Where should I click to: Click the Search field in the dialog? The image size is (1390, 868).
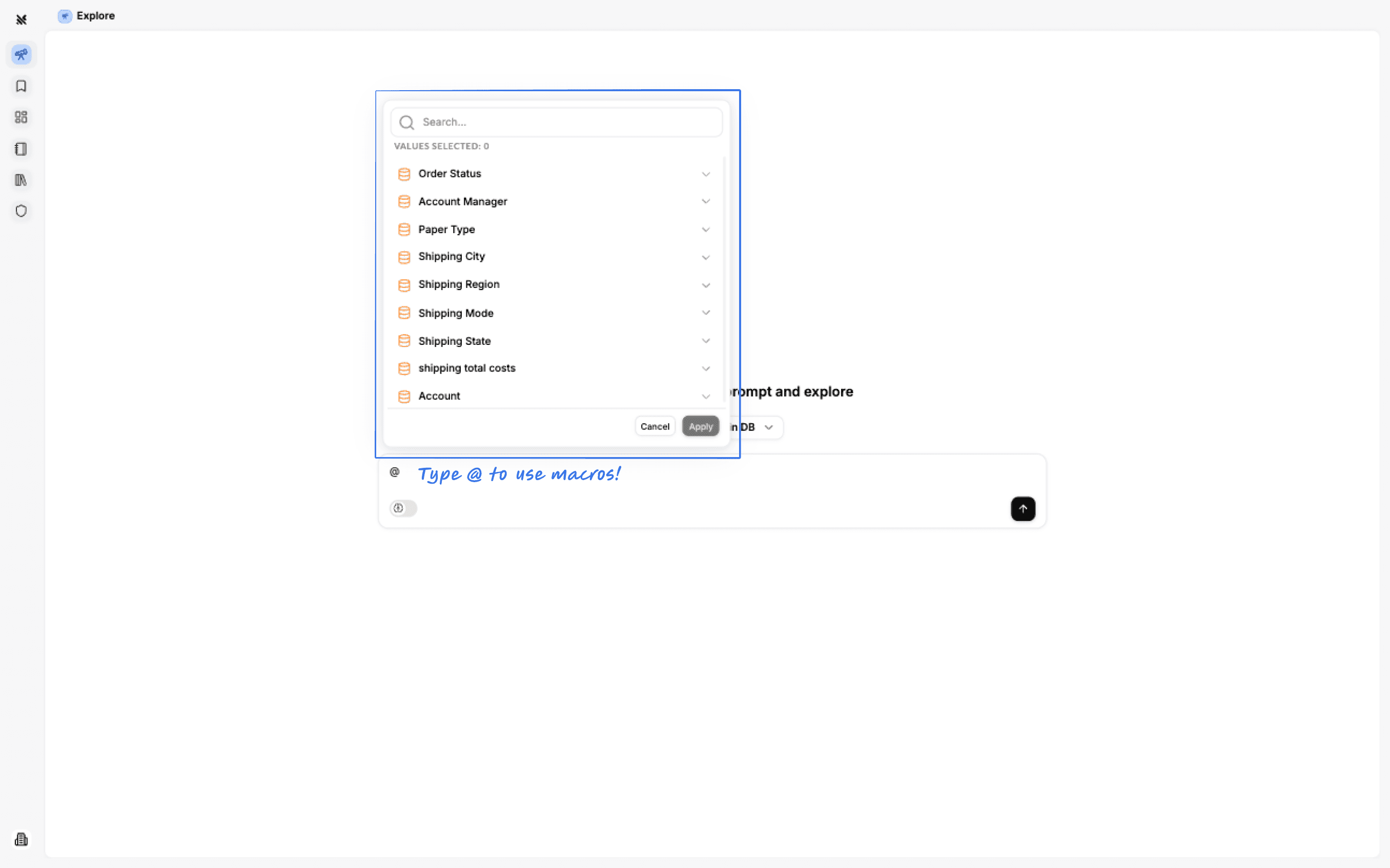click(556, 122)
